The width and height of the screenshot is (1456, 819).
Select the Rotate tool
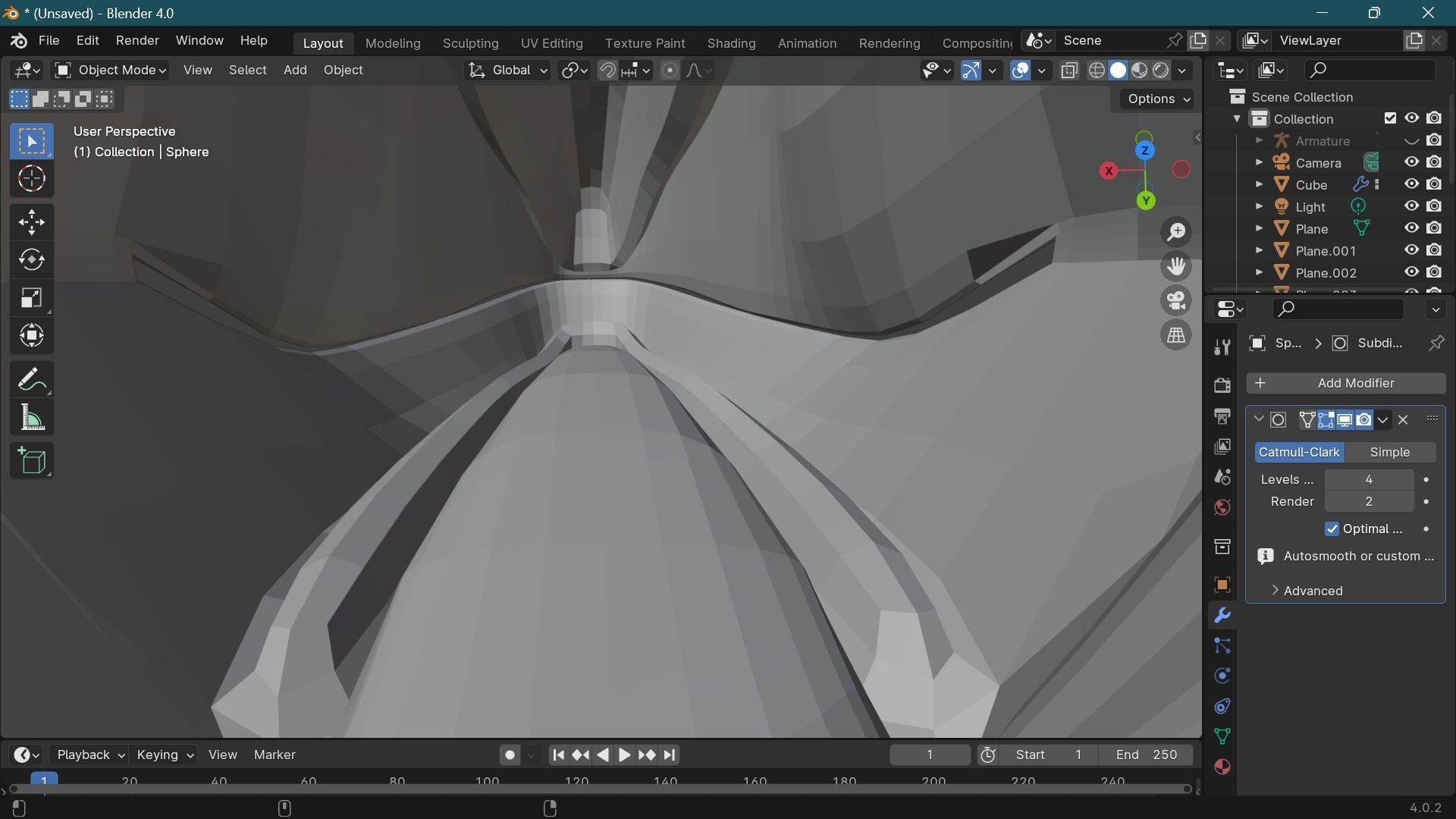31,259
